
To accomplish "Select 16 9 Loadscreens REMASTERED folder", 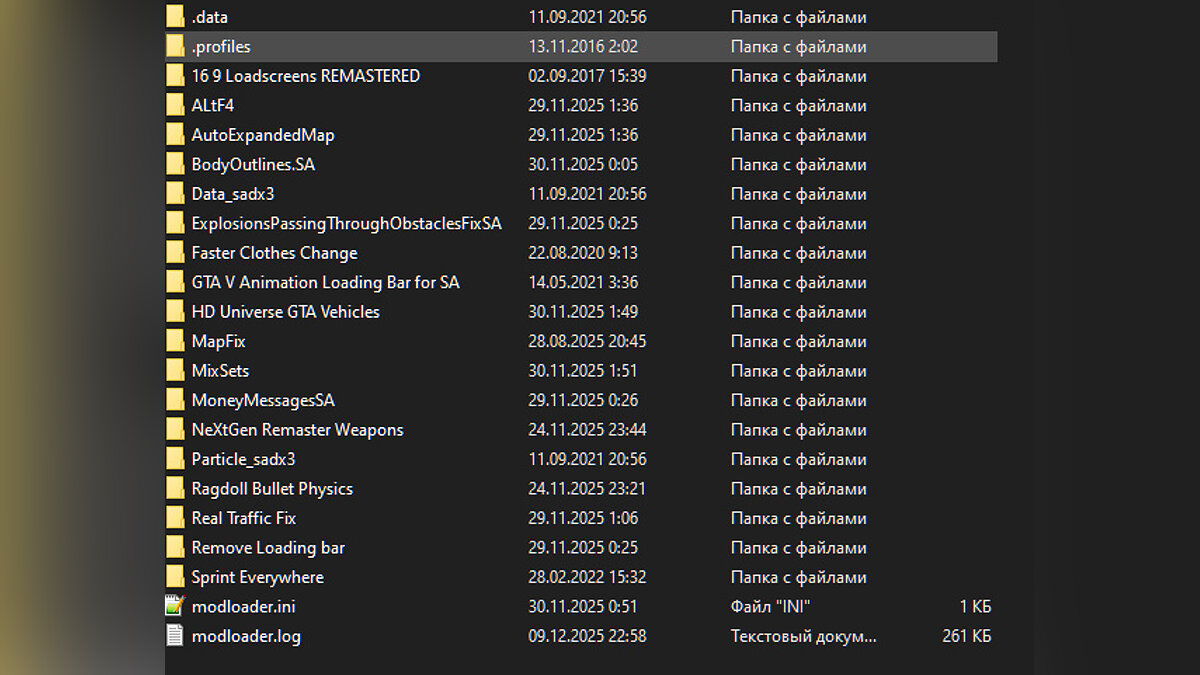I will tap(305, 76).
